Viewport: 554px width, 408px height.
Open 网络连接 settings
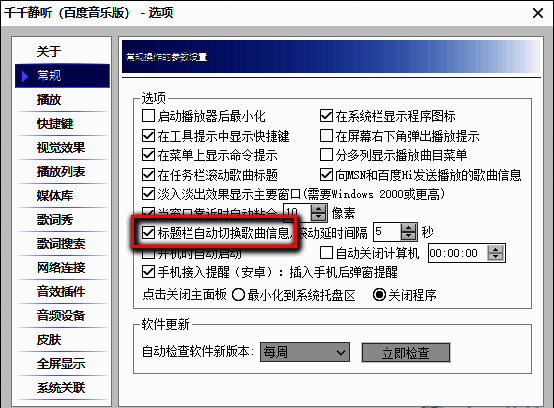(62, 268)
